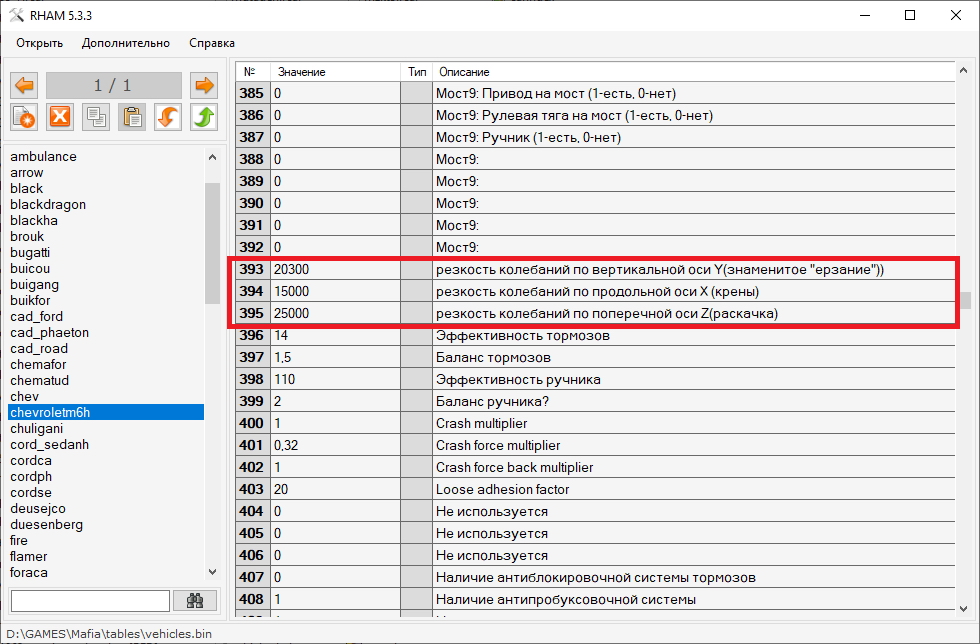The width and height of the screenshot is (980, 644).
Task: Select cad_phaeton in the vehicle list
Action: pyautogui.click(x=49, y=333)
